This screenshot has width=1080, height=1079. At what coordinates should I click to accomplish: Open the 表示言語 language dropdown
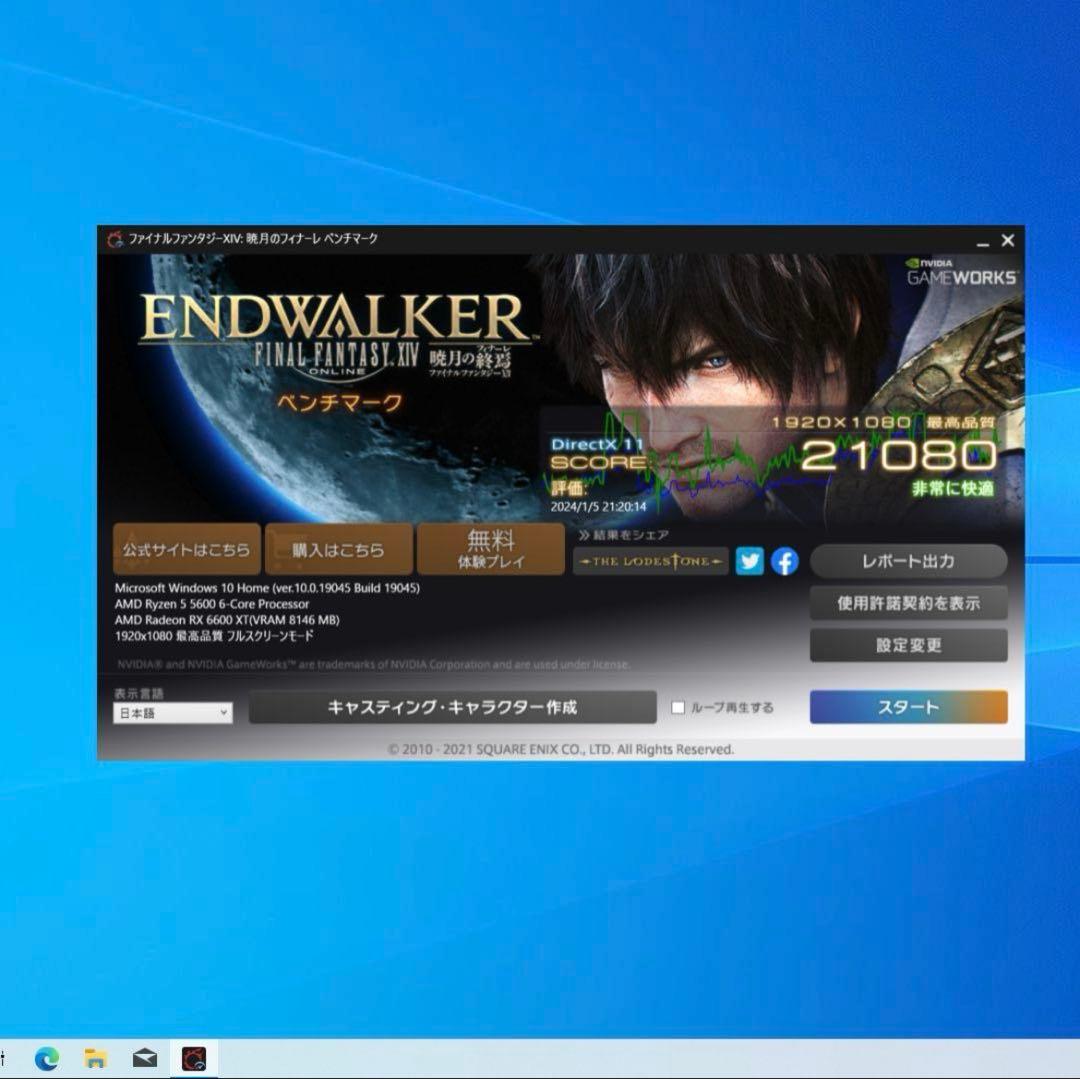(172, 712)
